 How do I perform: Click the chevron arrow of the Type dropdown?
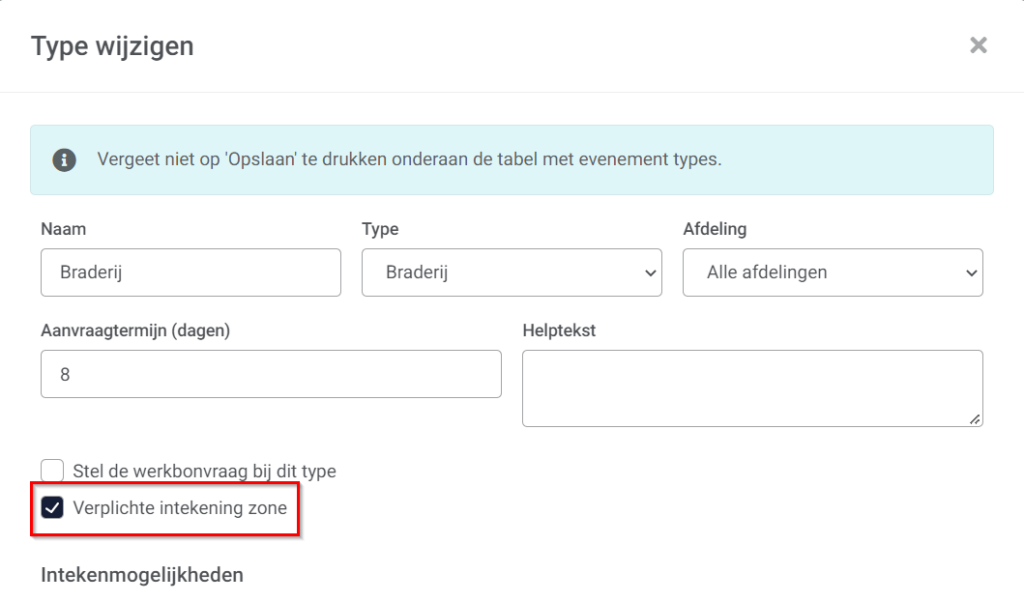point(650,273)
